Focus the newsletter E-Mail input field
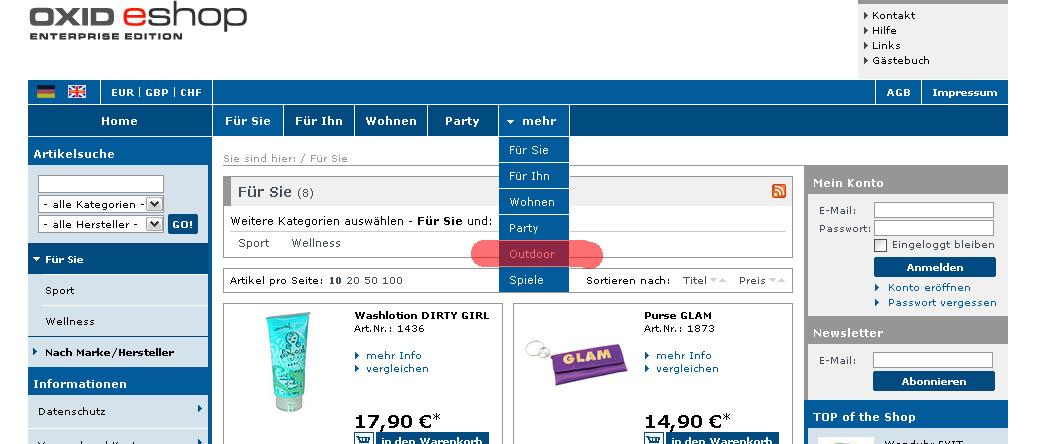 pyautogui.click(x=932, y=360)
